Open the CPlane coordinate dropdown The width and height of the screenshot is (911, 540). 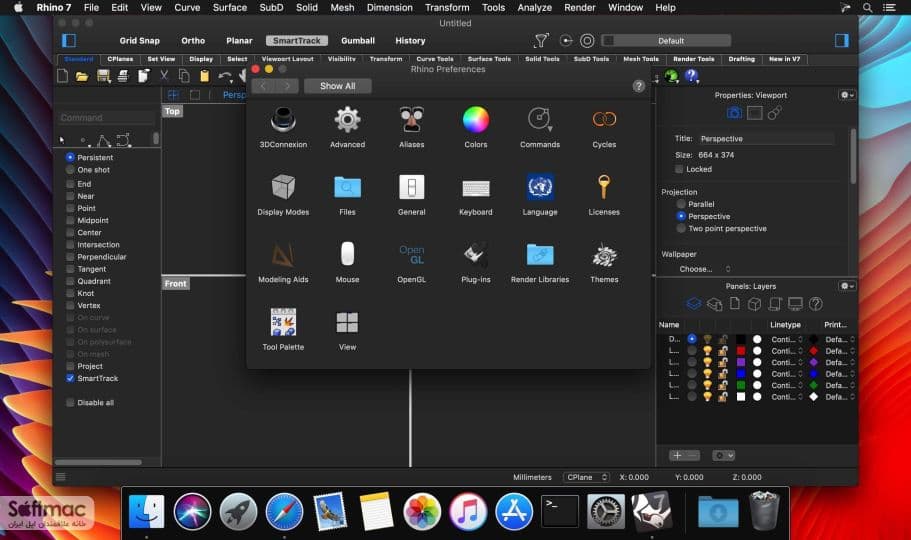(586, 477)
